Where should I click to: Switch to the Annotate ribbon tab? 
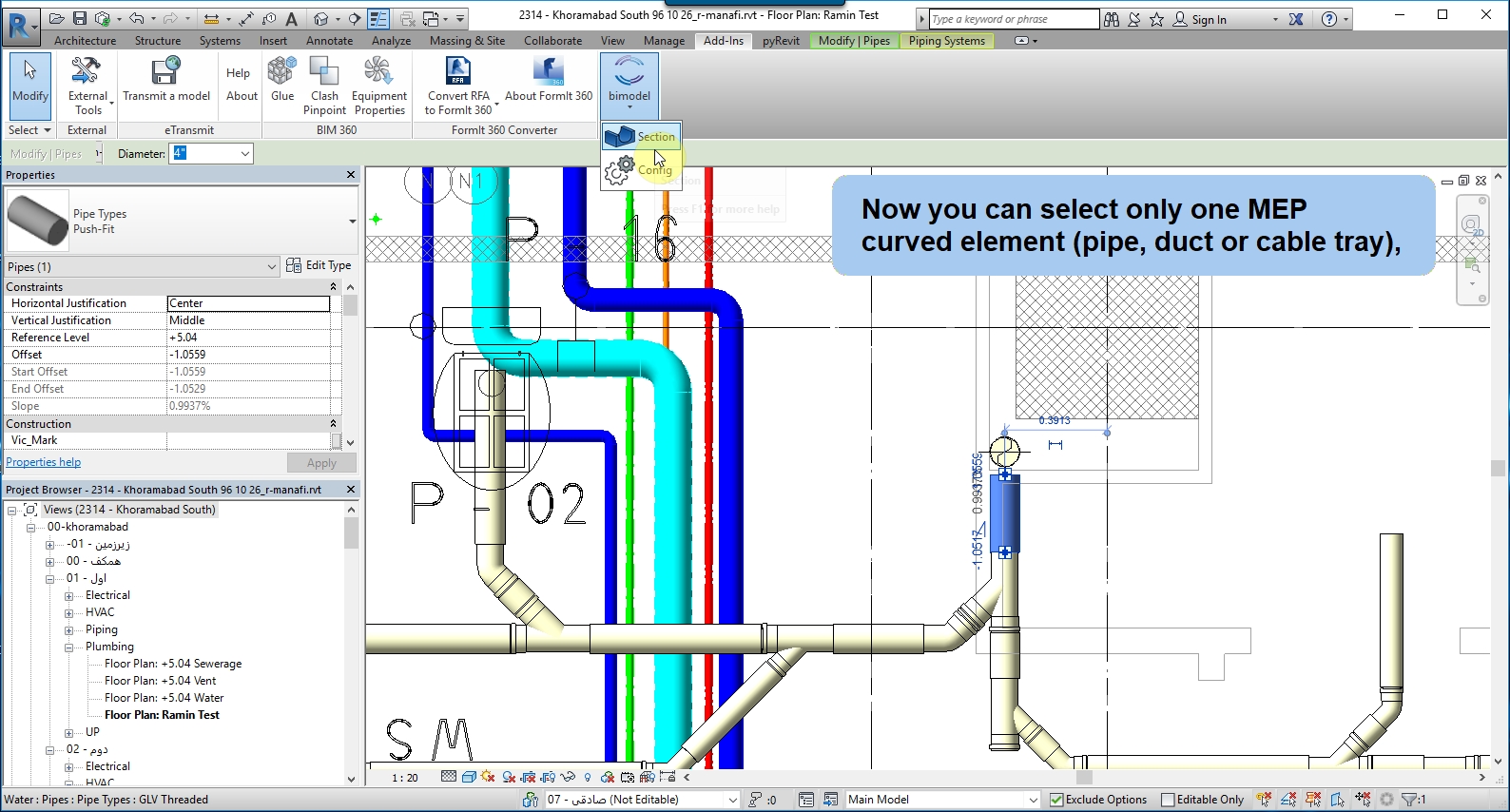click(329, 41)
